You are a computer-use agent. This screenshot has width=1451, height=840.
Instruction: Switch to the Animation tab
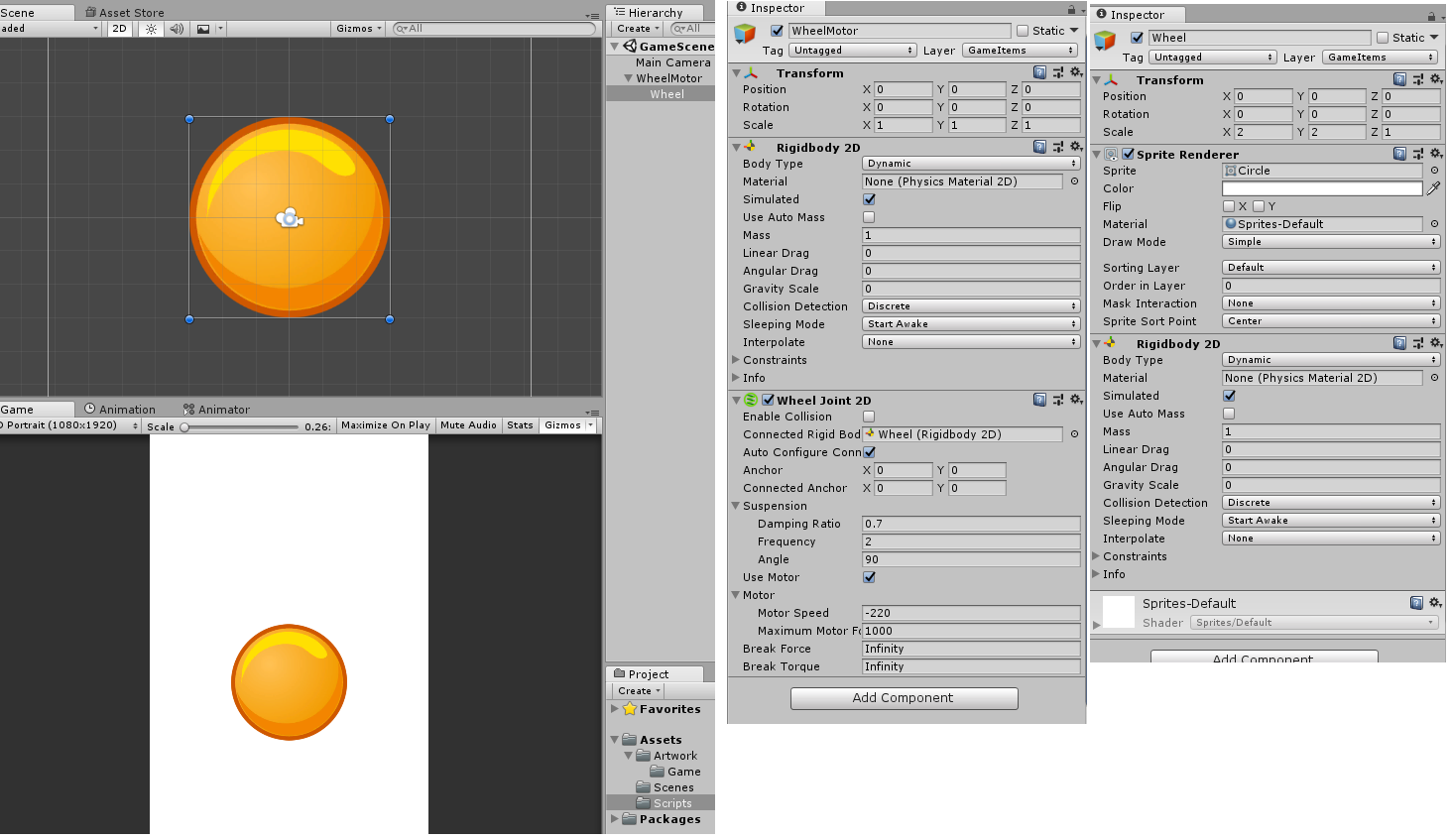coord(120,410)
